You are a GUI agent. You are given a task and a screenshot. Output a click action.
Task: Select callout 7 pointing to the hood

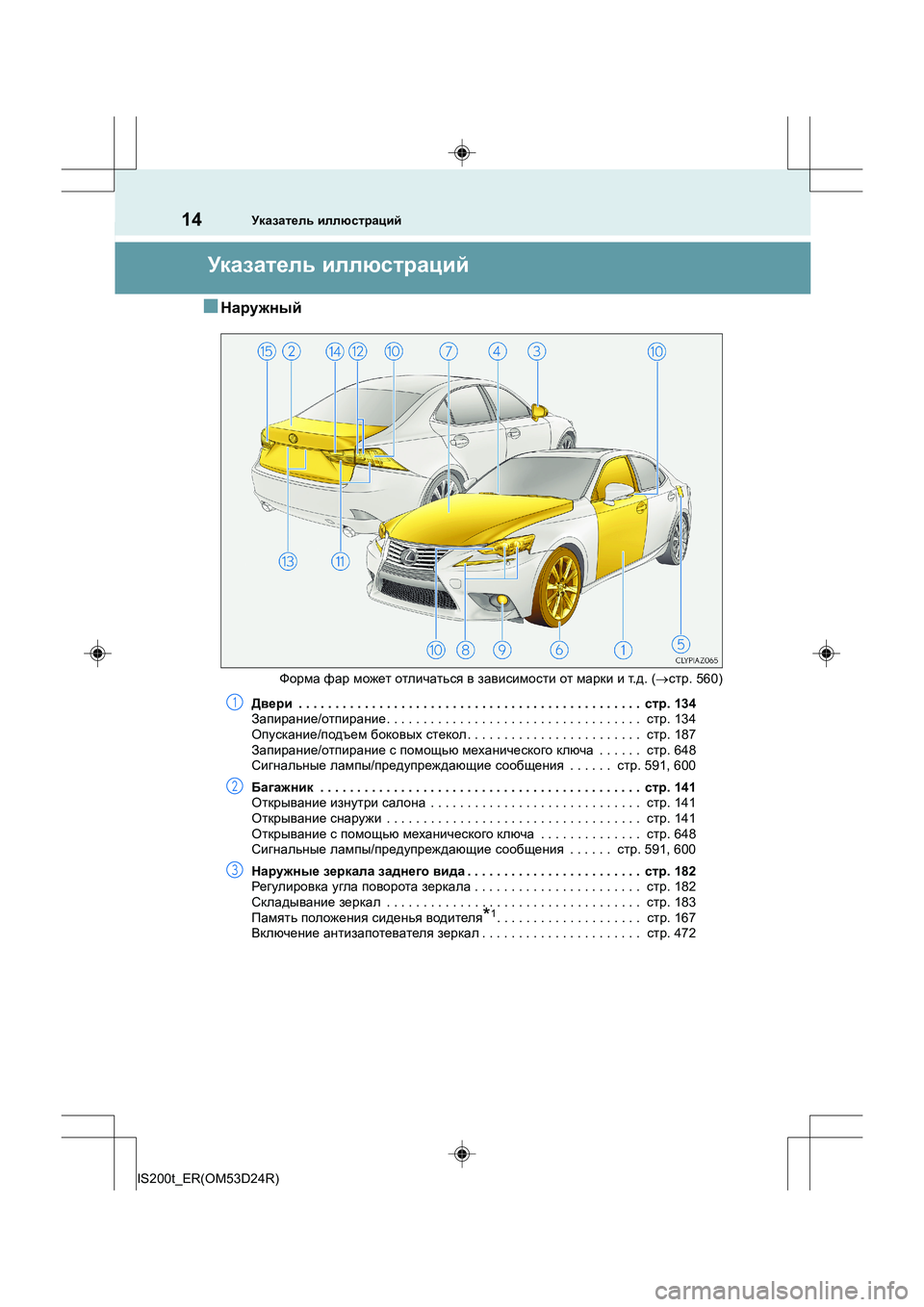(449, 351)
